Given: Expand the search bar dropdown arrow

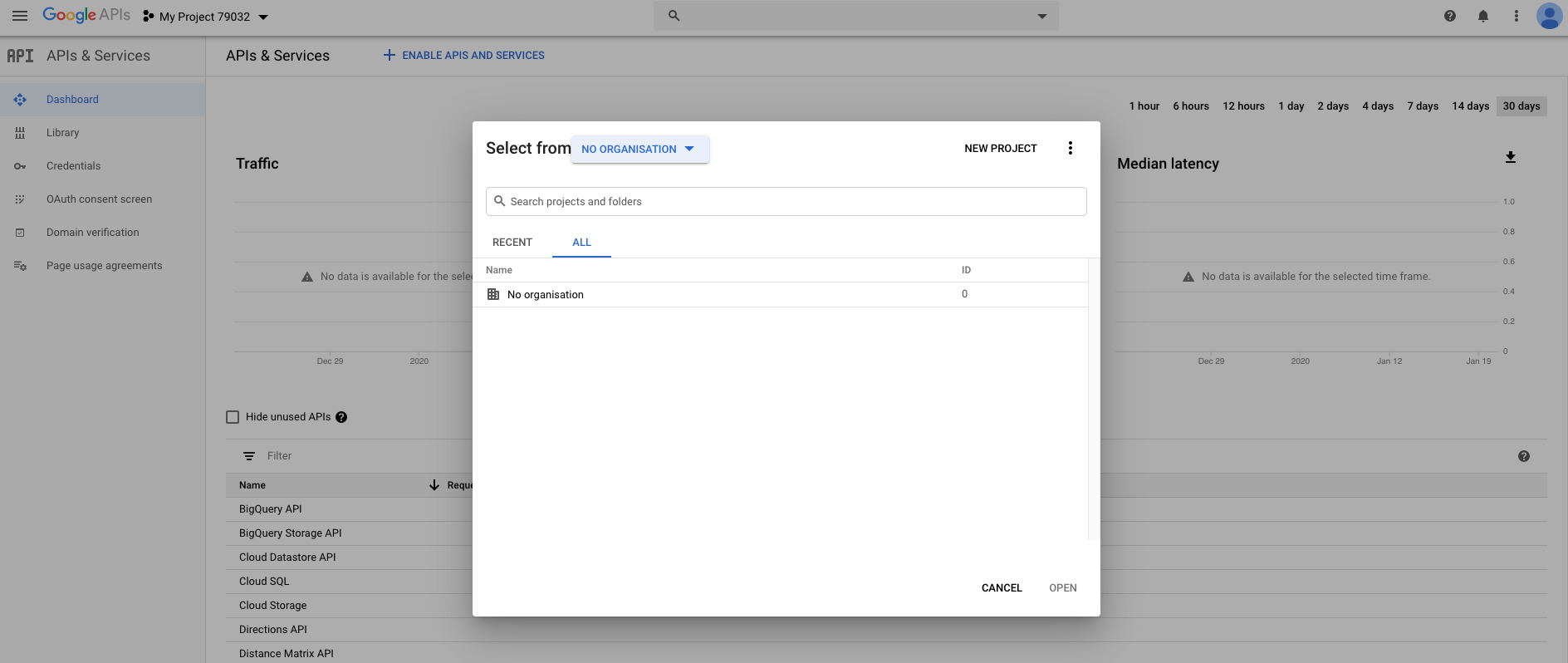Looking at the screenshot, I should pos(1042,16).
